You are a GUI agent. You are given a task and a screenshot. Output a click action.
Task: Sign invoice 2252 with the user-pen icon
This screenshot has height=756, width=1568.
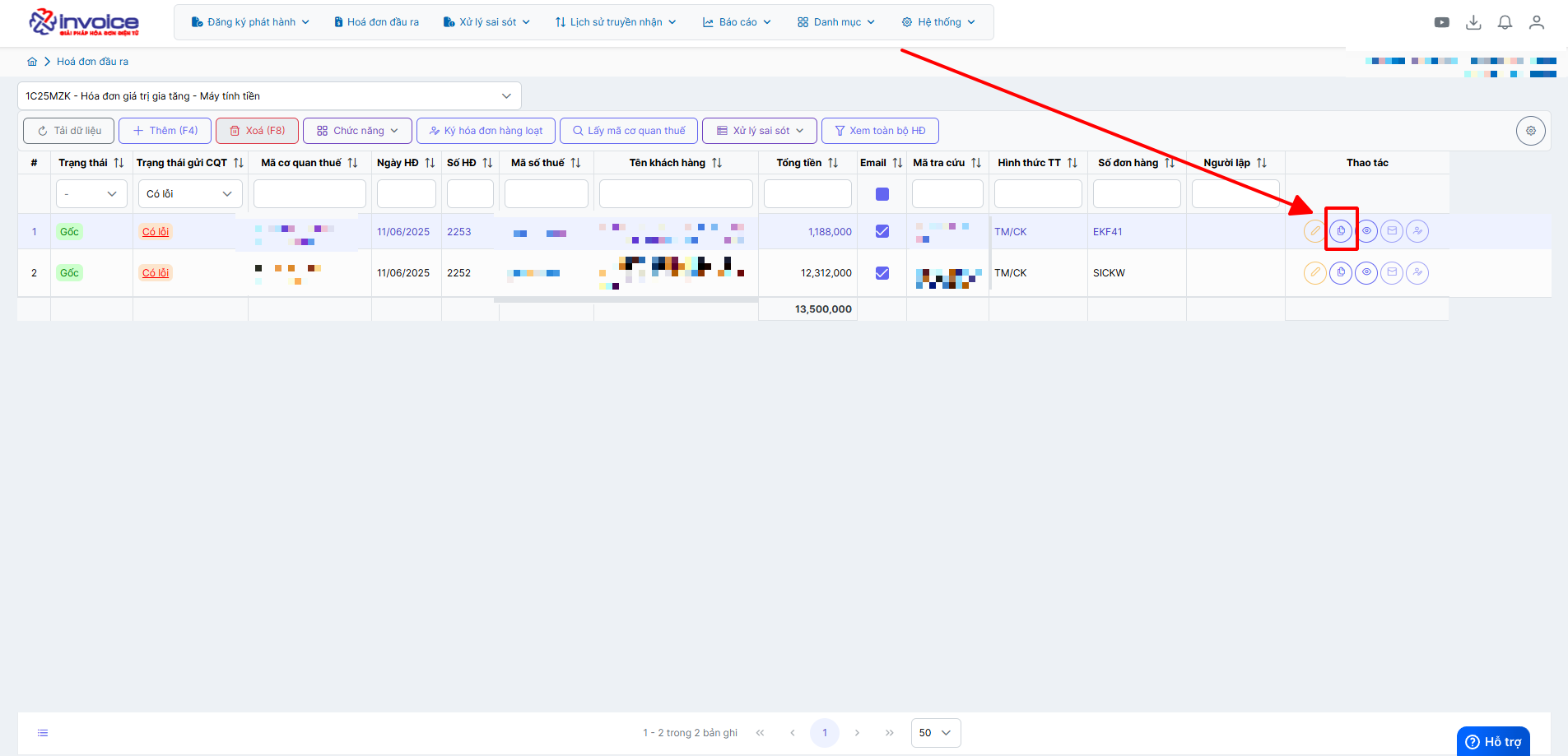[1417, 272]
